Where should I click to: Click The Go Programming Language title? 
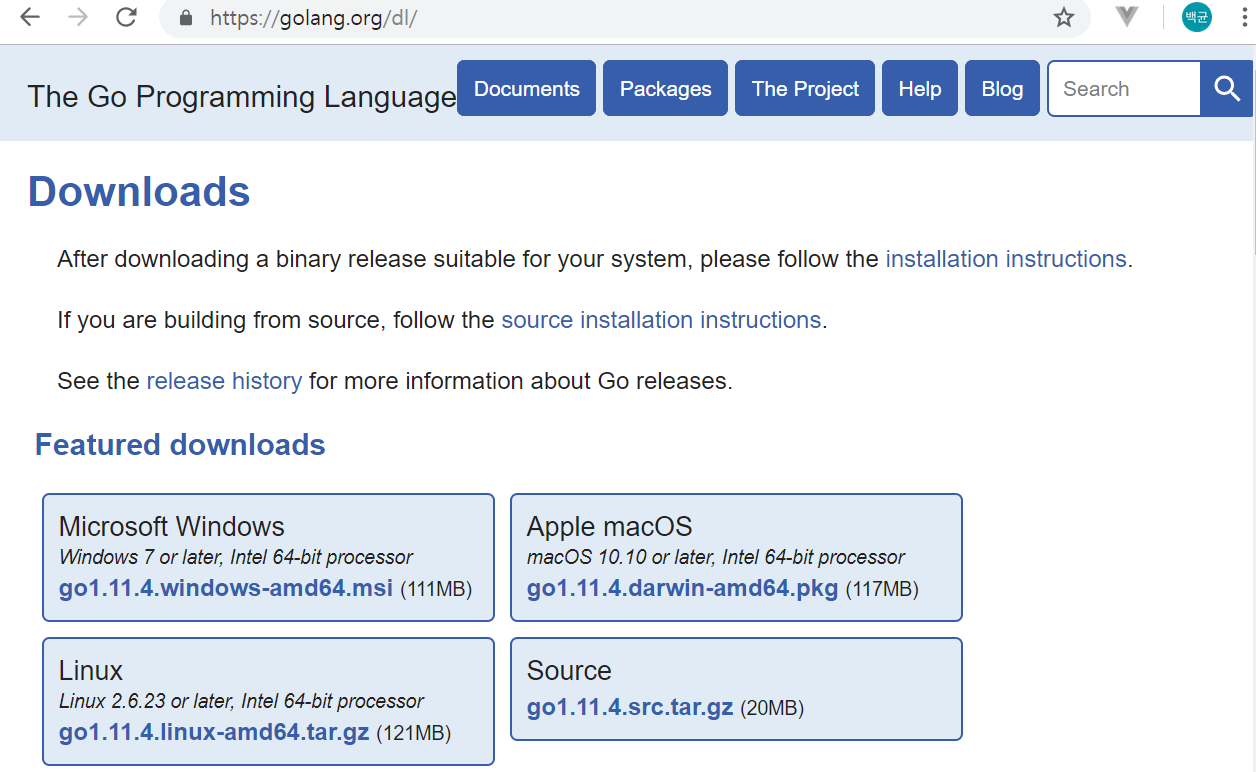(242, 97)
